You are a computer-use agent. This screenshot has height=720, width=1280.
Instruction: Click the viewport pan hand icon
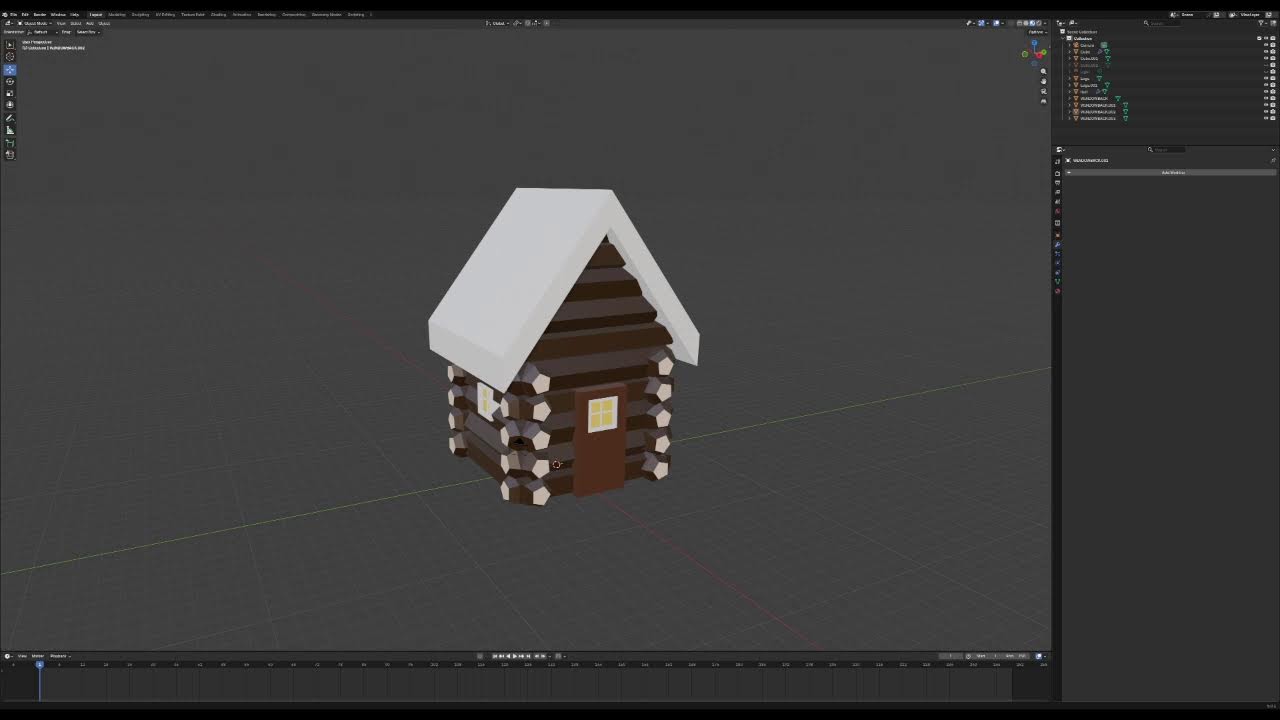click(1043, 81)
